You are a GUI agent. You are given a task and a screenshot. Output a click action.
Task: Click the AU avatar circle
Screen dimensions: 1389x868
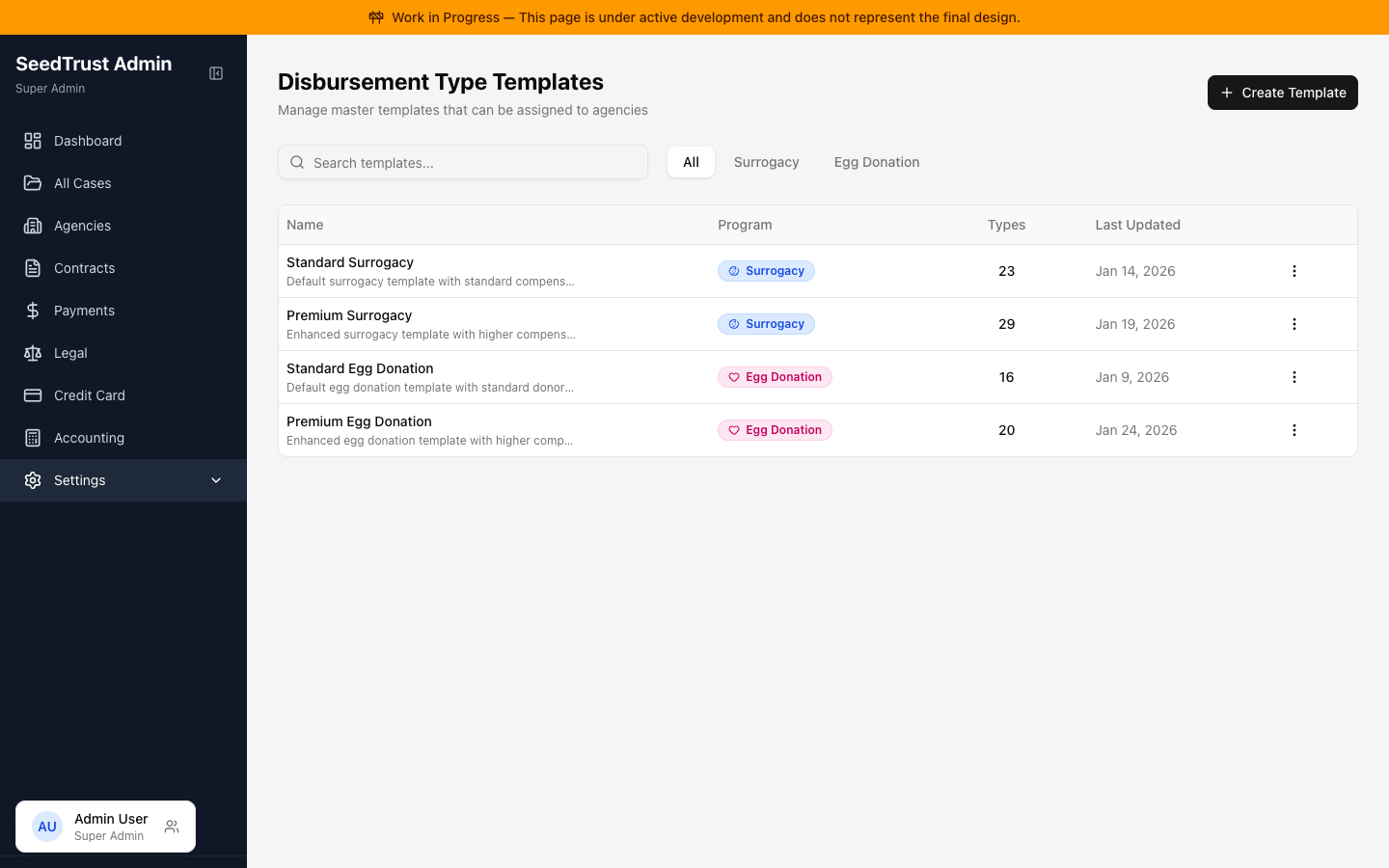click(x=47, y=827)
